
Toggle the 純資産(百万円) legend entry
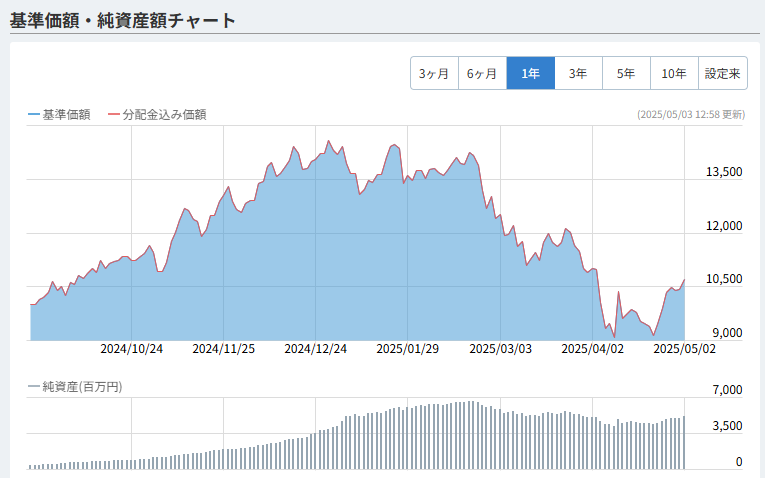click(75, 387)
